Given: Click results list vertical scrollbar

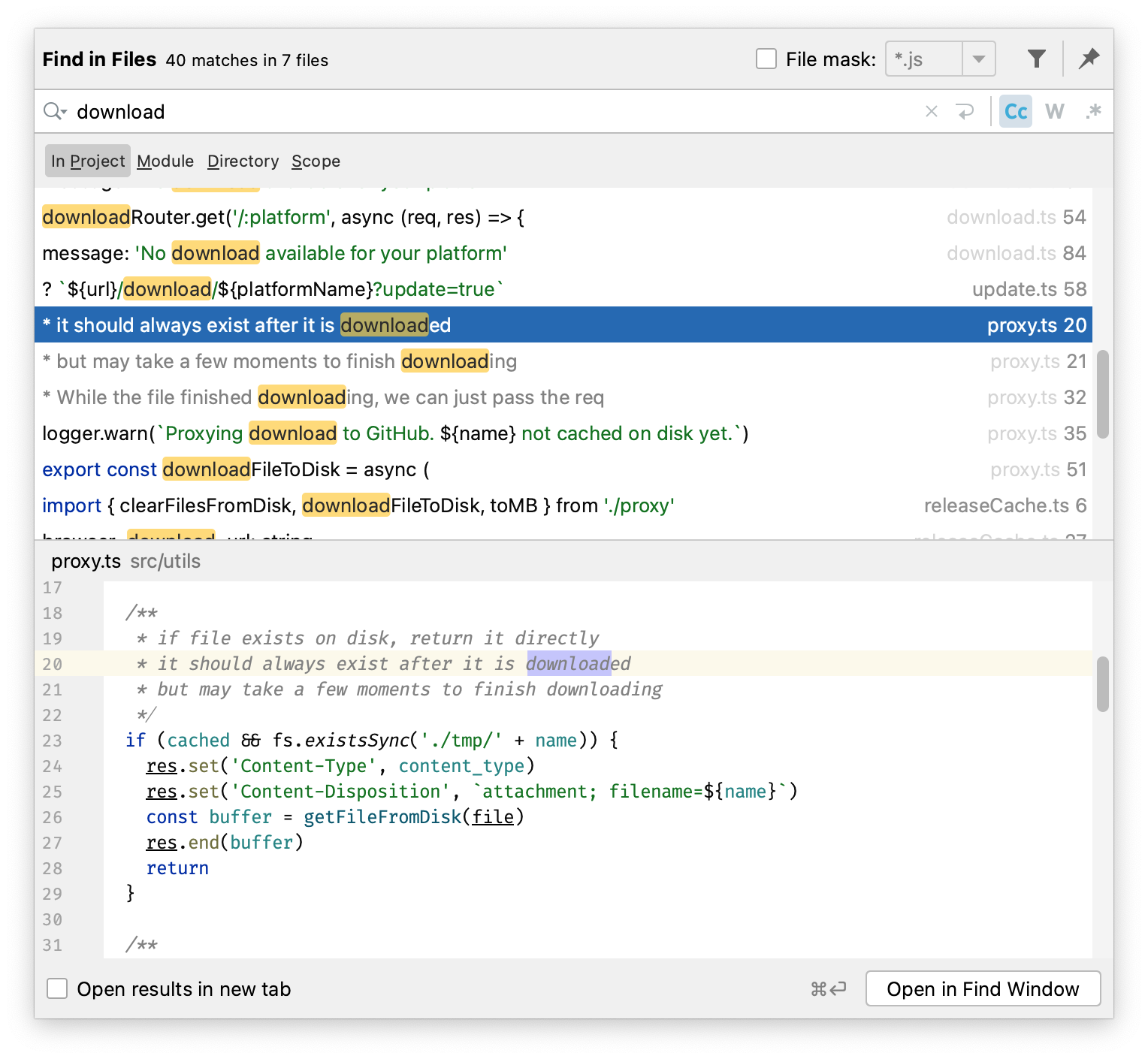Looking at the screenshot, I should [1102, 394].
